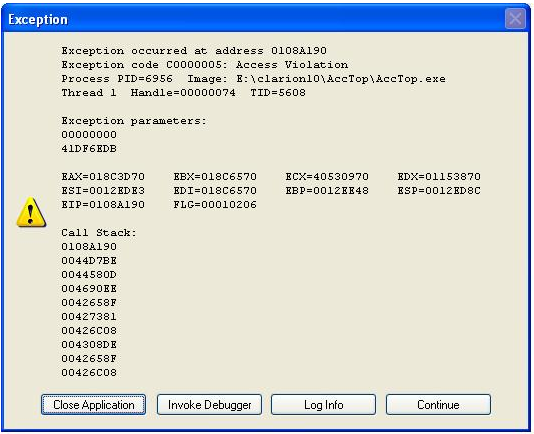Click register value EDI=018C6570
The height and width of the screenshot is (434, 534).
(x=215, y=190)
